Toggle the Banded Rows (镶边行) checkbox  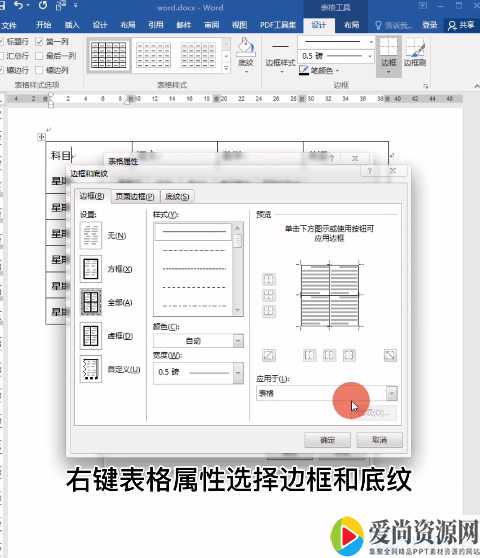pos(1,70)
